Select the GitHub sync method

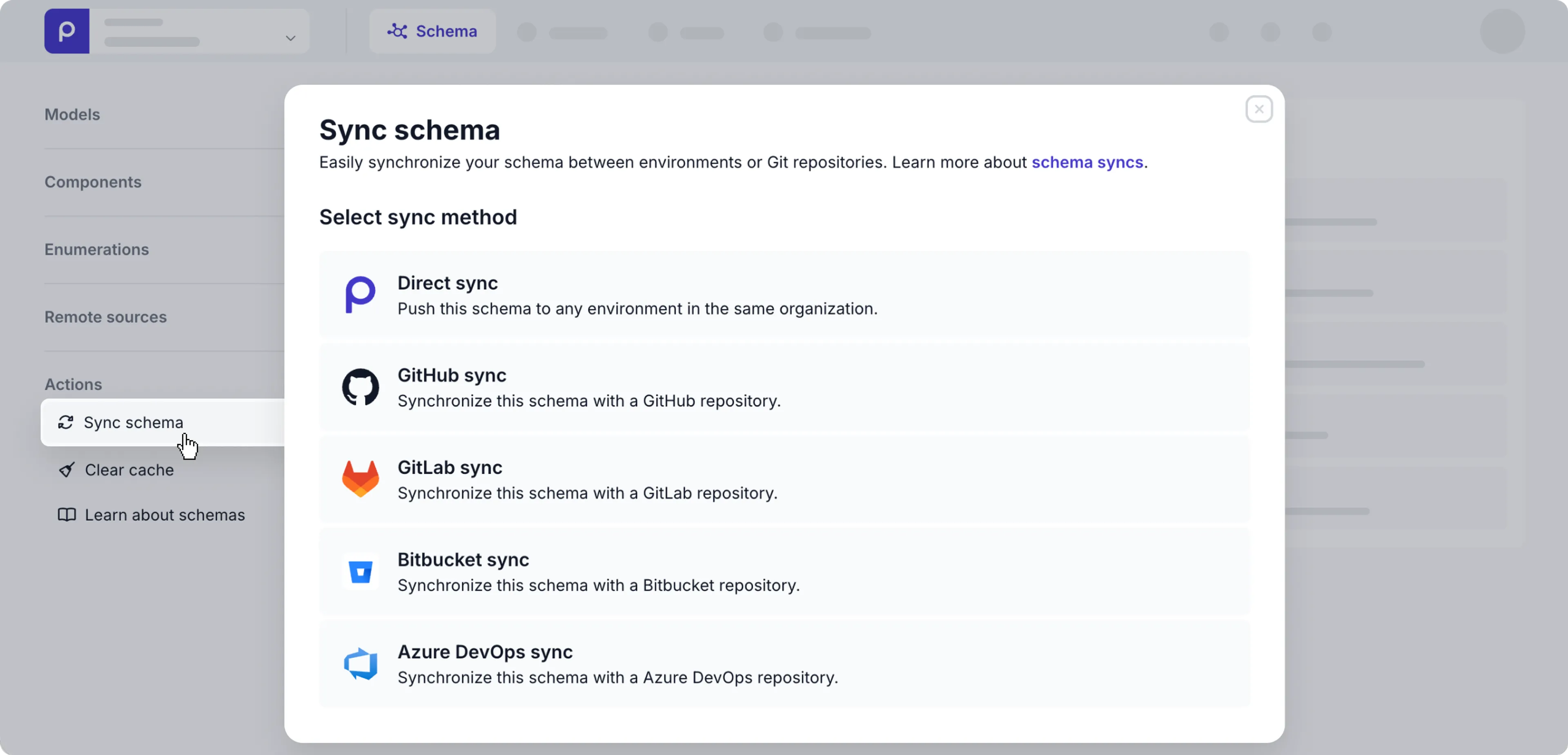pos(784,387)
